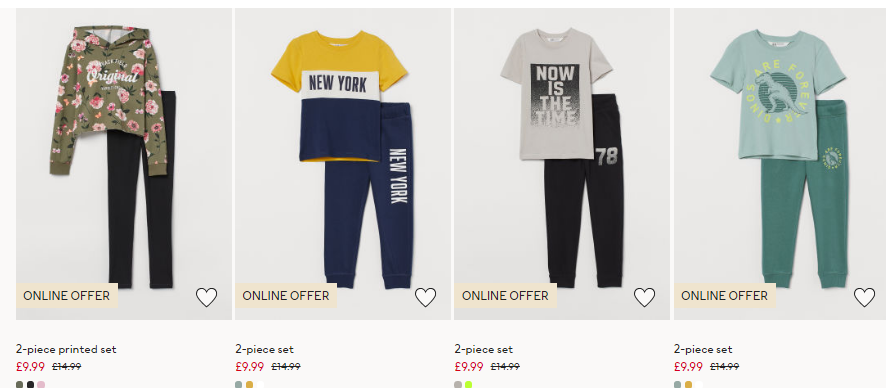View the floral hoodie and leggings image
The image size is (886, 388).
[124, 164]
